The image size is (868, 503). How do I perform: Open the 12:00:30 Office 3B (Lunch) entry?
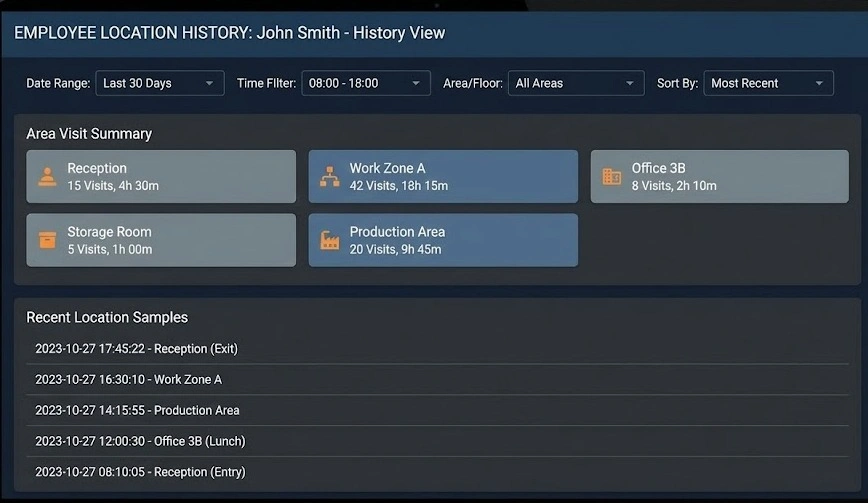point(140,441)
